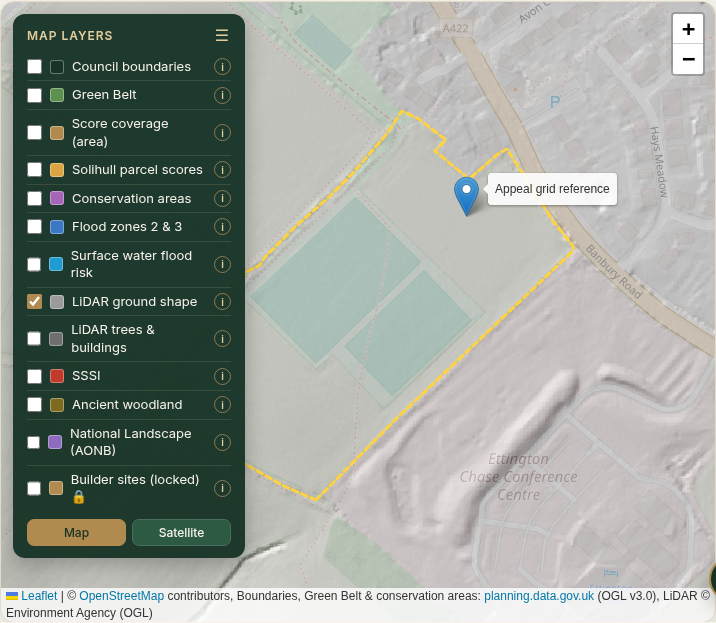Viewport: 716px width, 623px height.
Task: Enable Ancient woodland checkbox
Action: [34, 405]
